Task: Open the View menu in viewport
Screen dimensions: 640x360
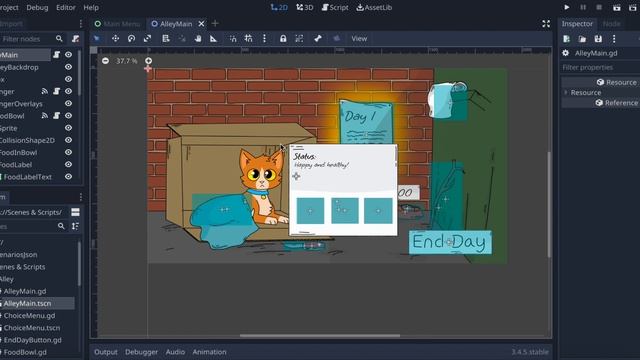Action: (x=359, y=38)
